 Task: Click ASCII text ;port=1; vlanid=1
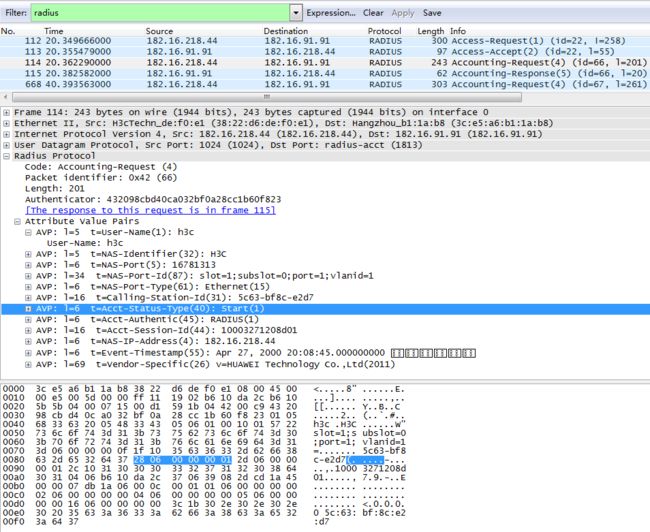click(360, 442)
